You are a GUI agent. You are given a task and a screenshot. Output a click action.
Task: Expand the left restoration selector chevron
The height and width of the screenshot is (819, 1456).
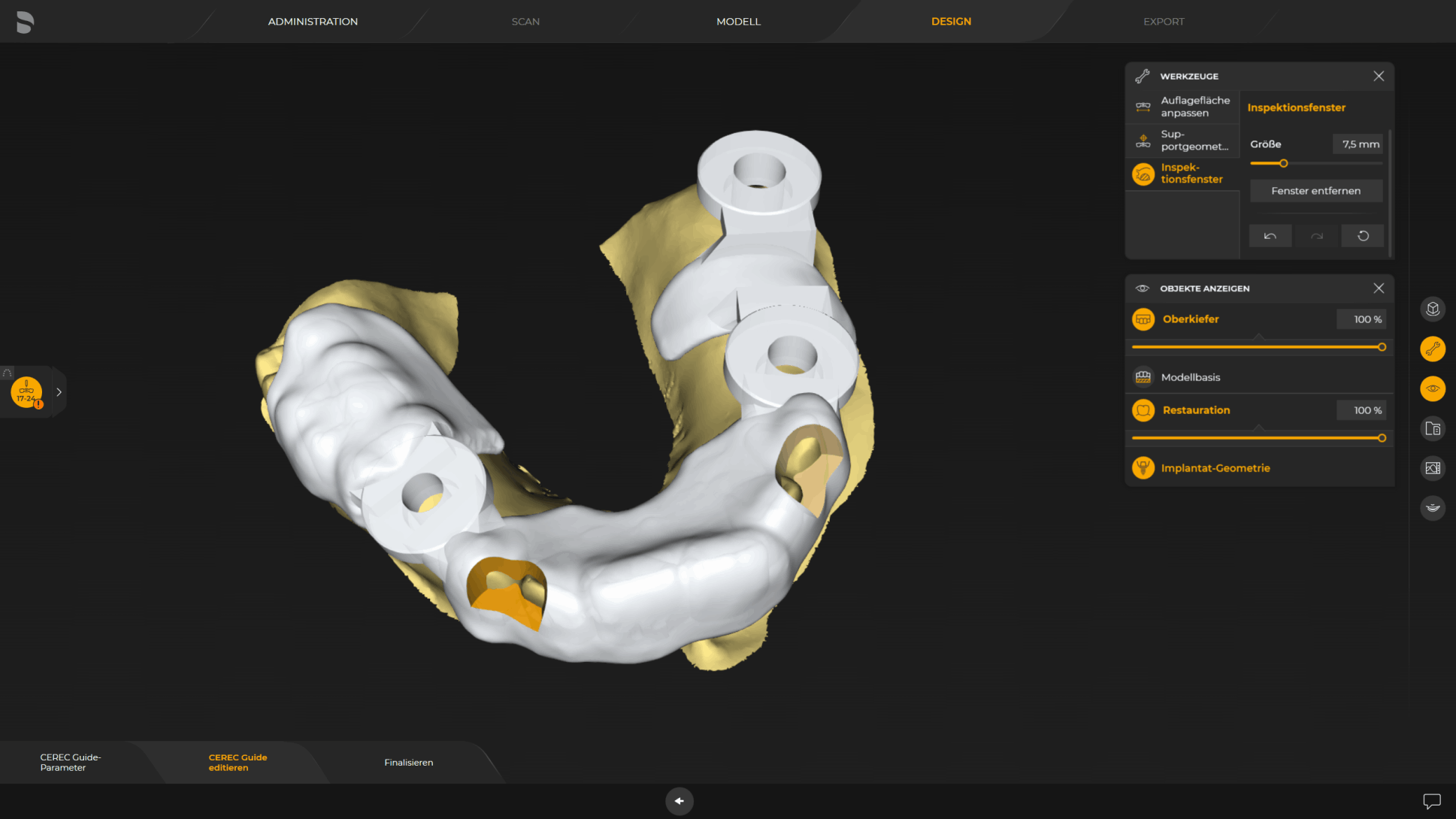pyautogui.click(x=59, y=392)
